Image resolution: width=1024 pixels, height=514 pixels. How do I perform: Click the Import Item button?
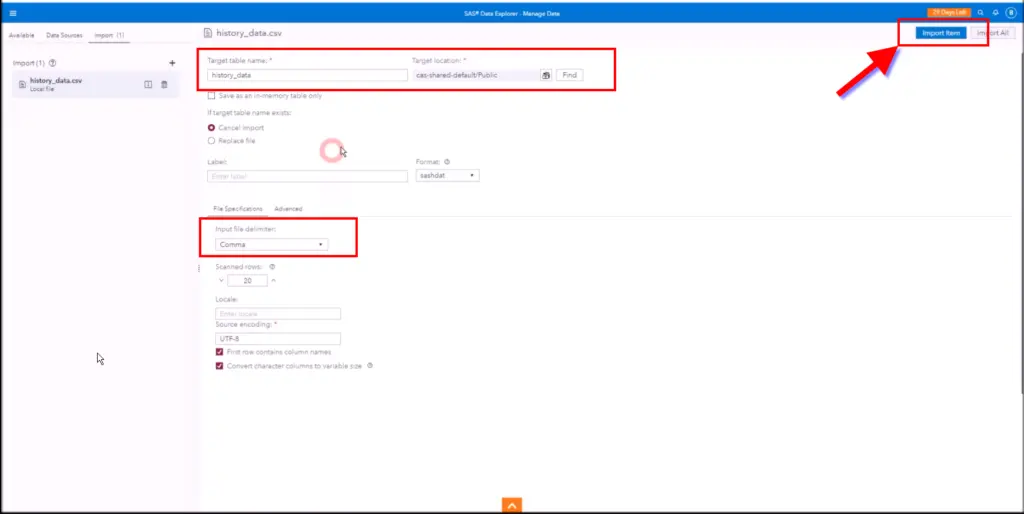pyautogui.click(x=941, y=33)
